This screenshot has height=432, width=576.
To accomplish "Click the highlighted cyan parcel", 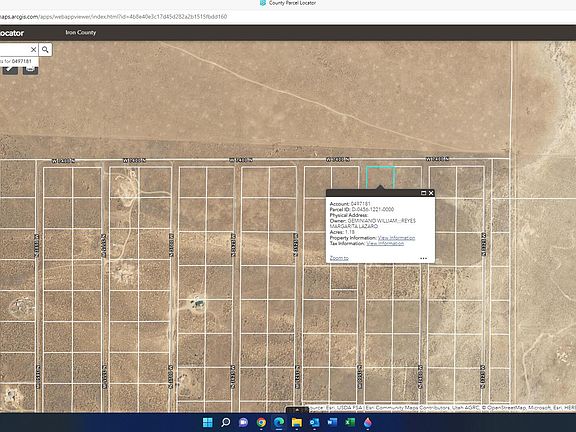I will tap(381, 177).
